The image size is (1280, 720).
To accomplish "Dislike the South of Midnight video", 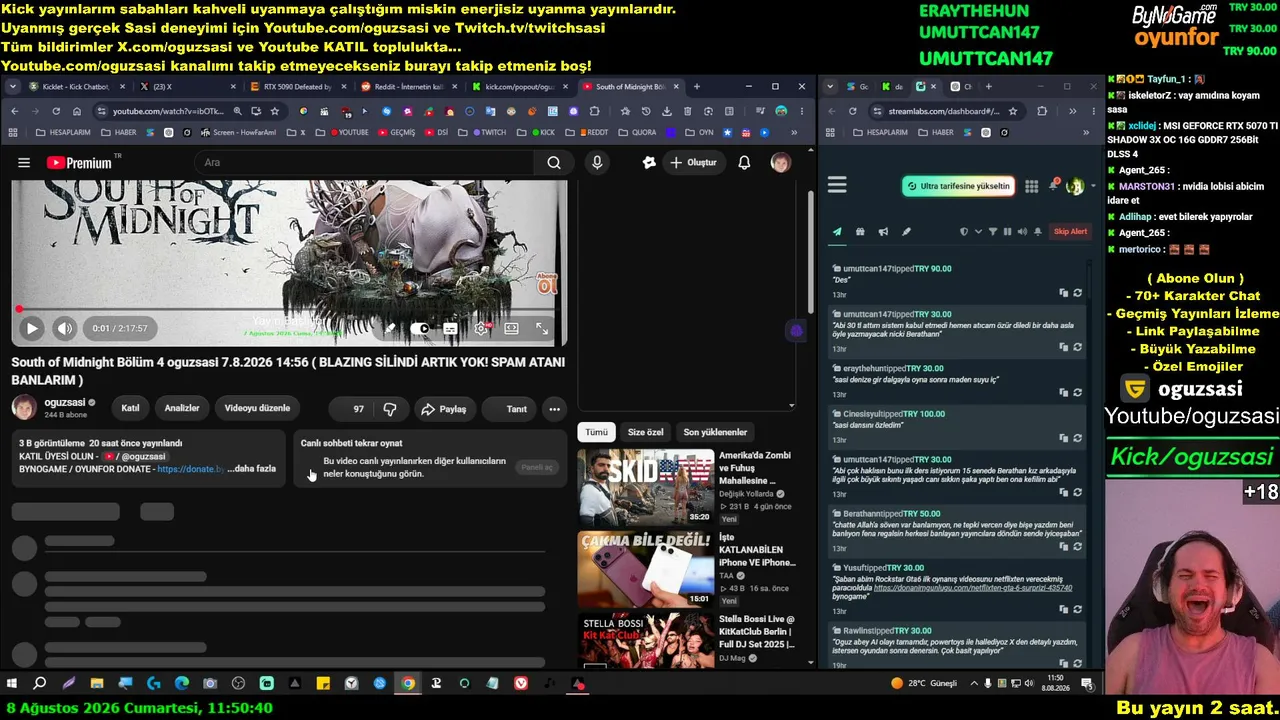I will click(390, 408).
